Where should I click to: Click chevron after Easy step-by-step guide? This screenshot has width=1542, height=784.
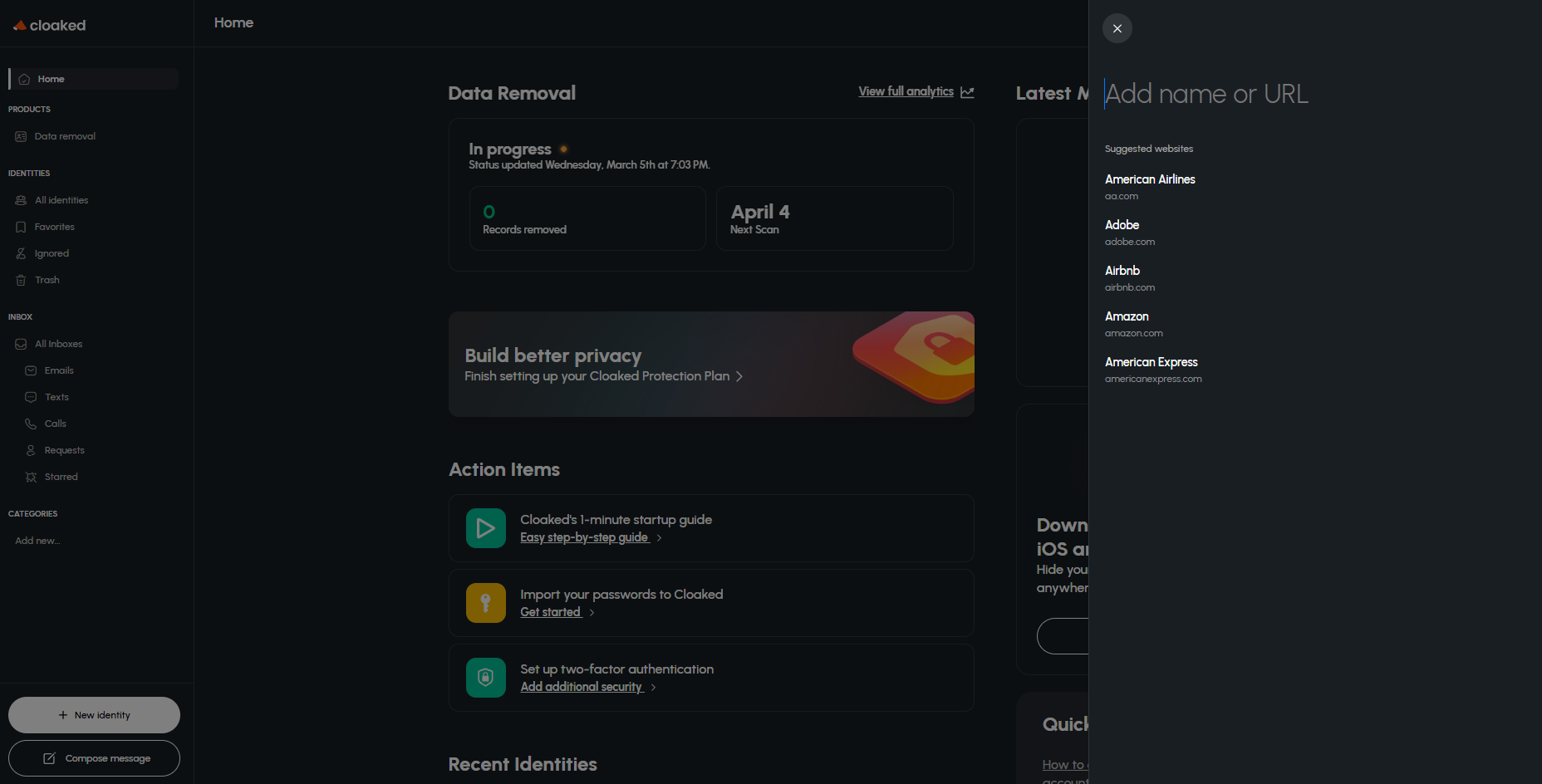[660, 538]
